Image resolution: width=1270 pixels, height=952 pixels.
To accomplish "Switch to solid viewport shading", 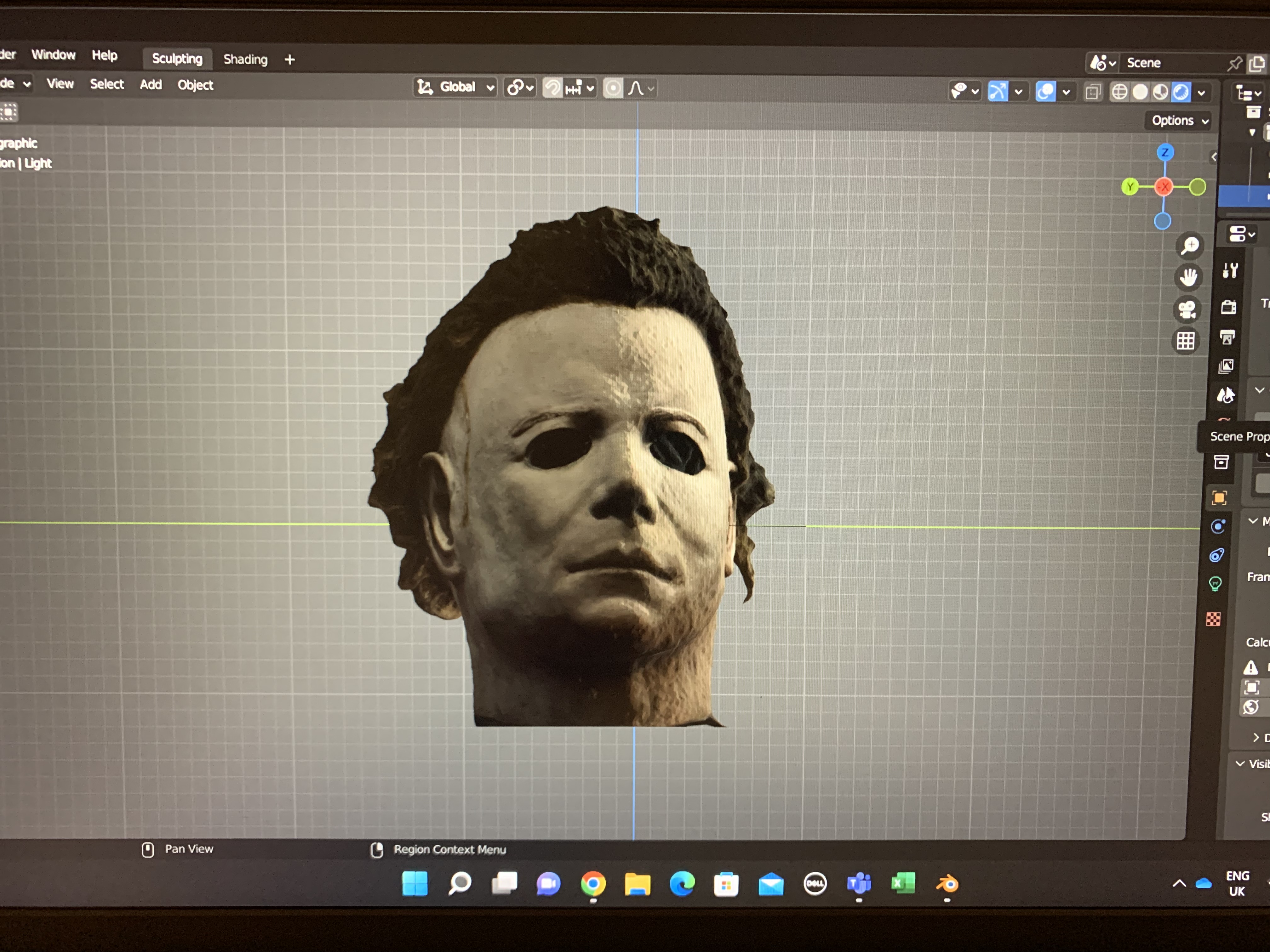I will 1140,92.
